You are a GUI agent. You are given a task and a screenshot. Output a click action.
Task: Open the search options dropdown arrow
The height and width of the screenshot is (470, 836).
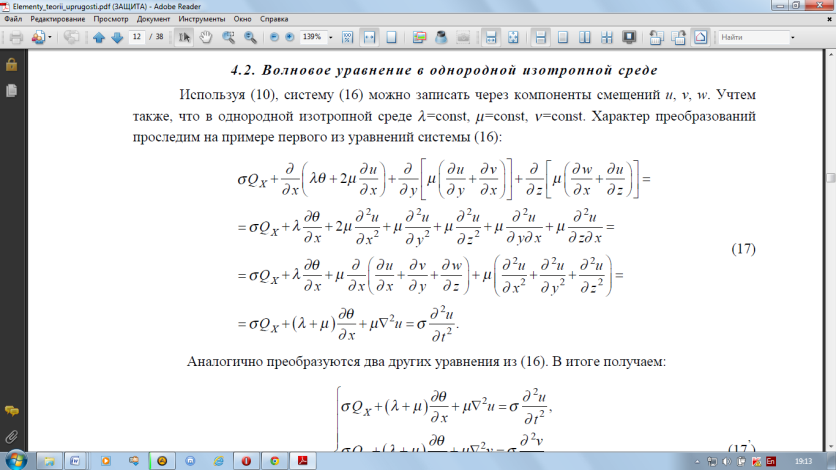coord(793,37)
